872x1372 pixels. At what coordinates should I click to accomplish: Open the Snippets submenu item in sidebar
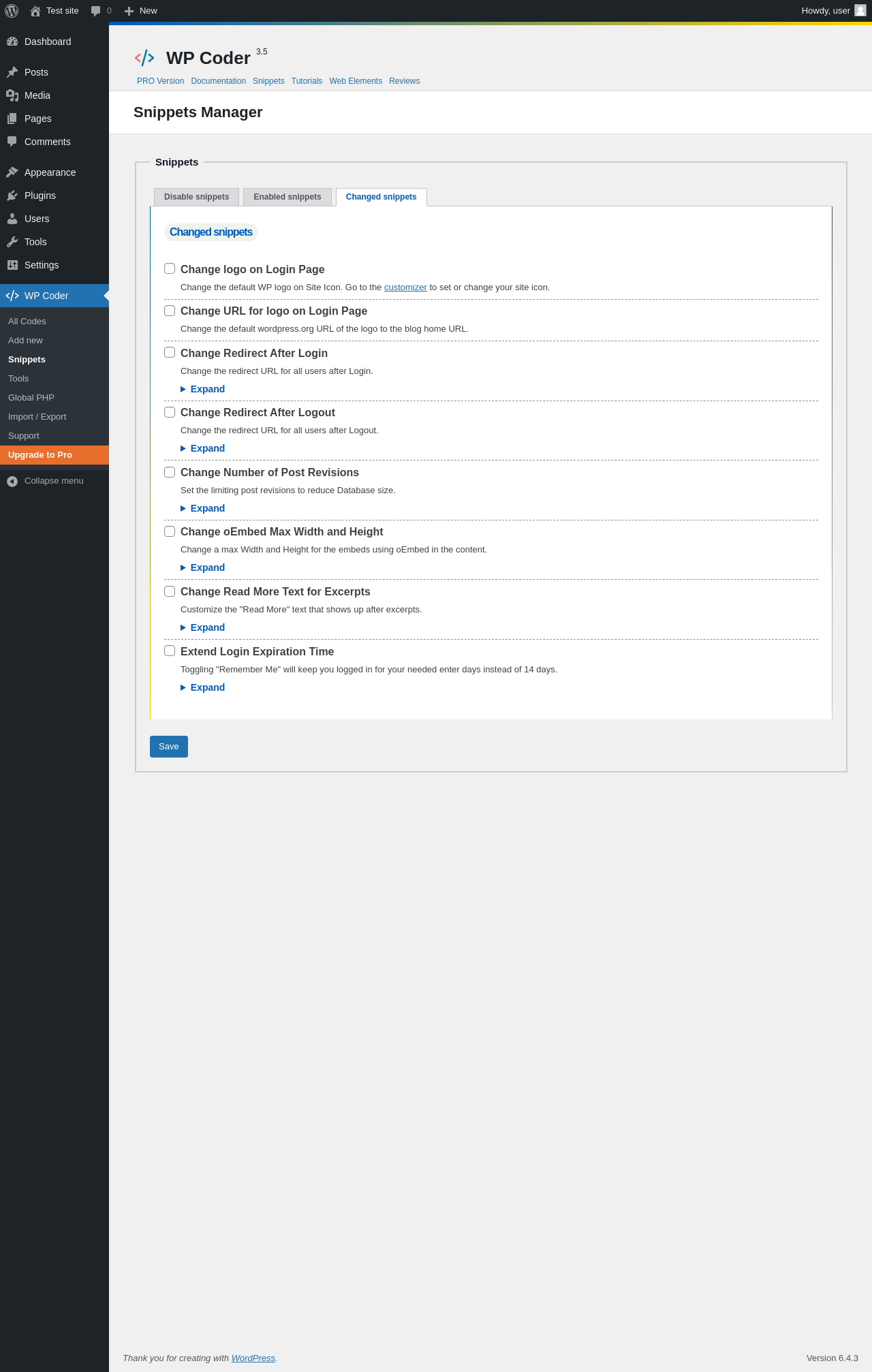(x=54, y=360)
